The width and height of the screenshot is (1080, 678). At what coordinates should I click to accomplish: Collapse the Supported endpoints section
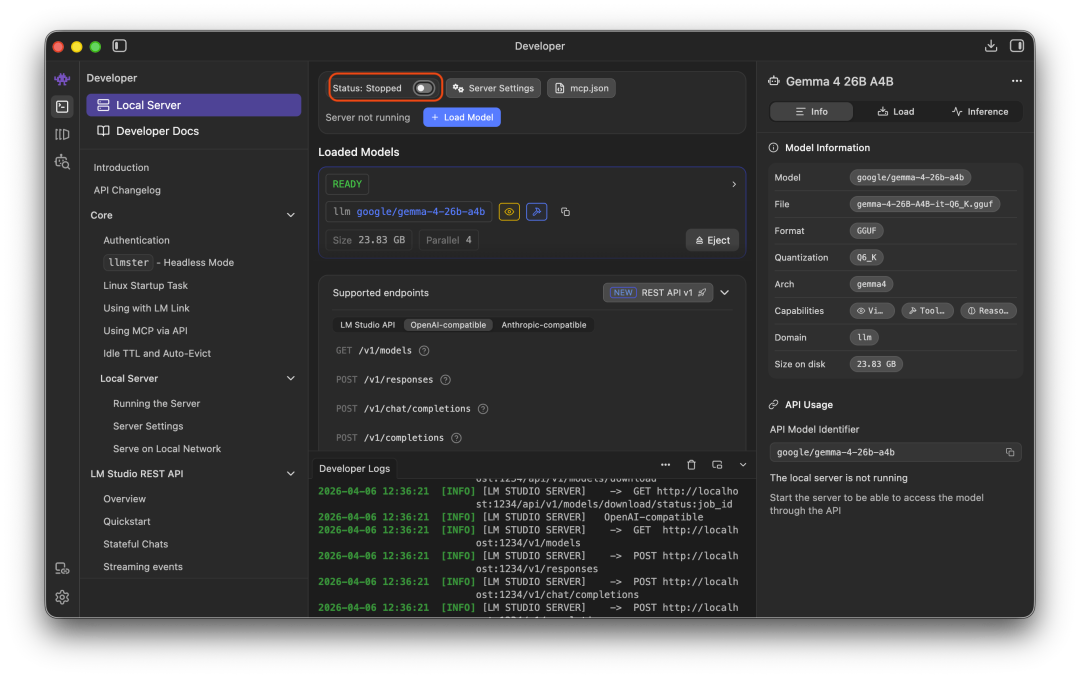click(x=724, y=292)
